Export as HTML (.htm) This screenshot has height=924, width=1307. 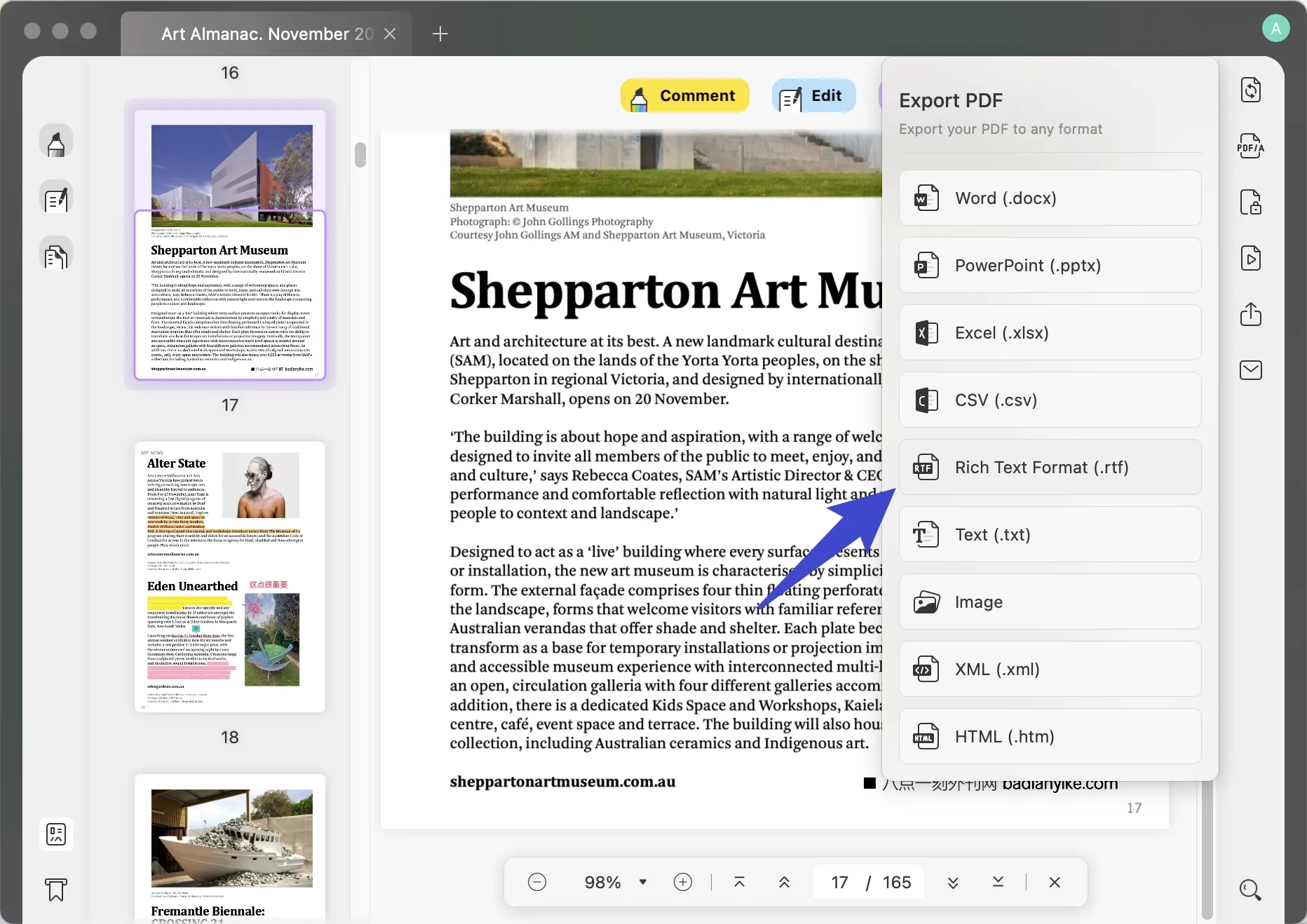1050,737
